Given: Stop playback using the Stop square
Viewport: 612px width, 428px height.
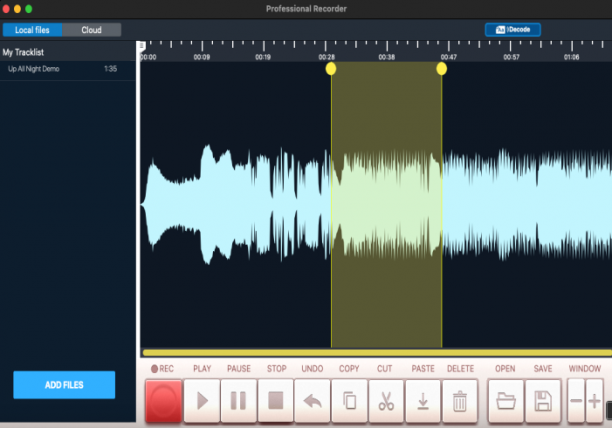Looking at the screenshot, I should coord(276,401).
